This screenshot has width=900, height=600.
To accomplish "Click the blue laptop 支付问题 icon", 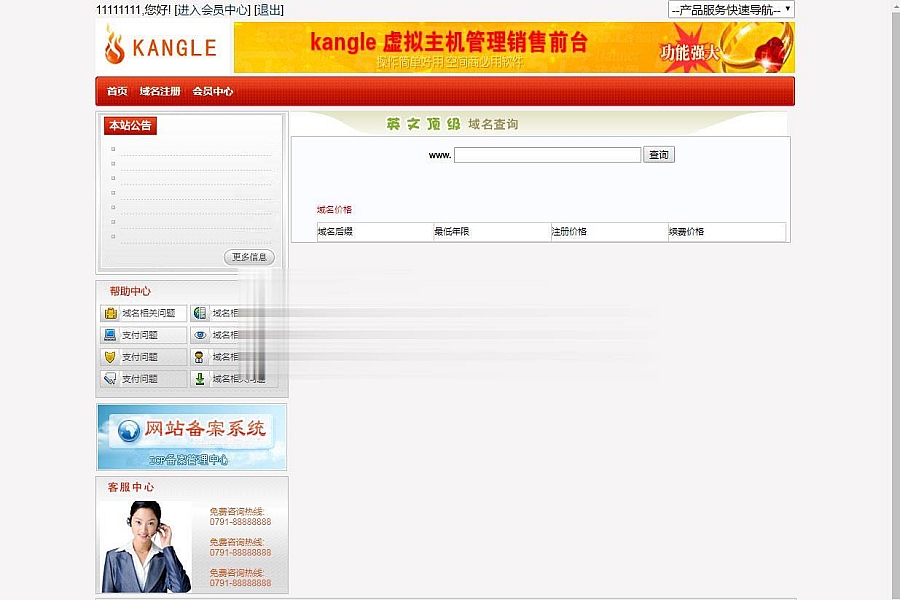I will 110,335.
